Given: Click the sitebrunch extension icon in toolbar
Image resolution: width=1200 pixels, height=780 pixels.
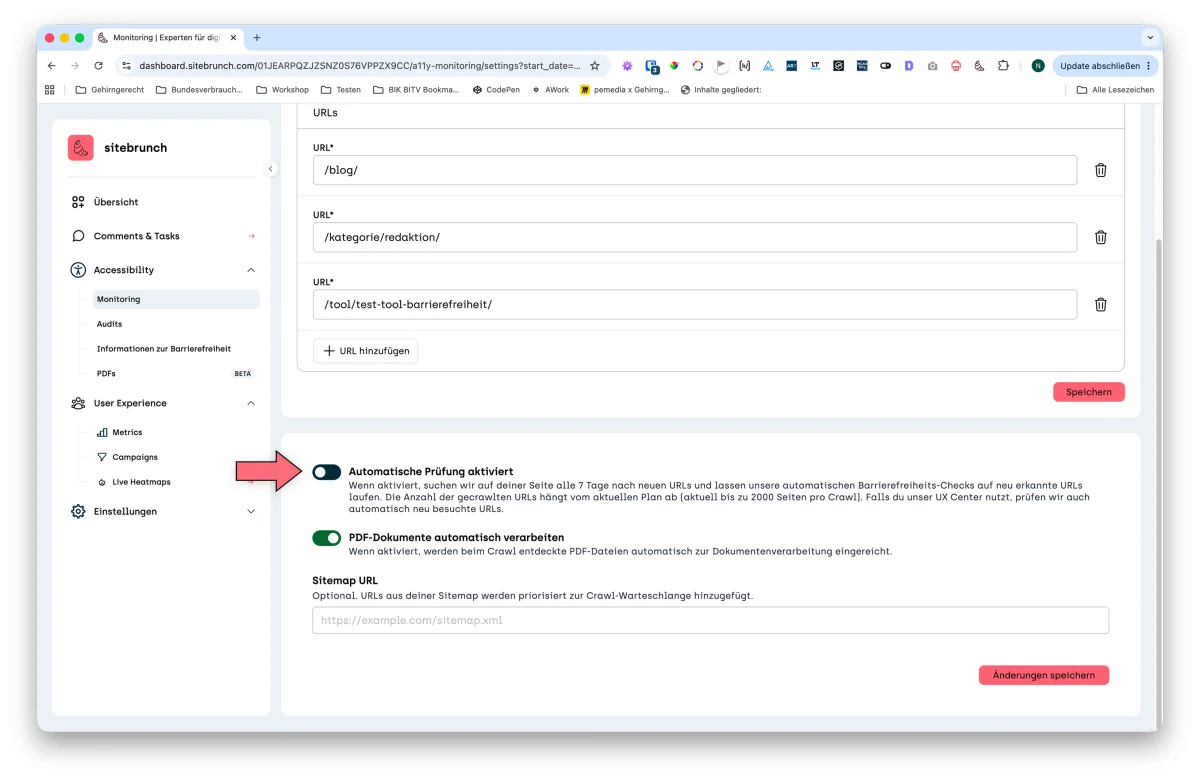Looking at the screenshot, I should coord(979,66).
